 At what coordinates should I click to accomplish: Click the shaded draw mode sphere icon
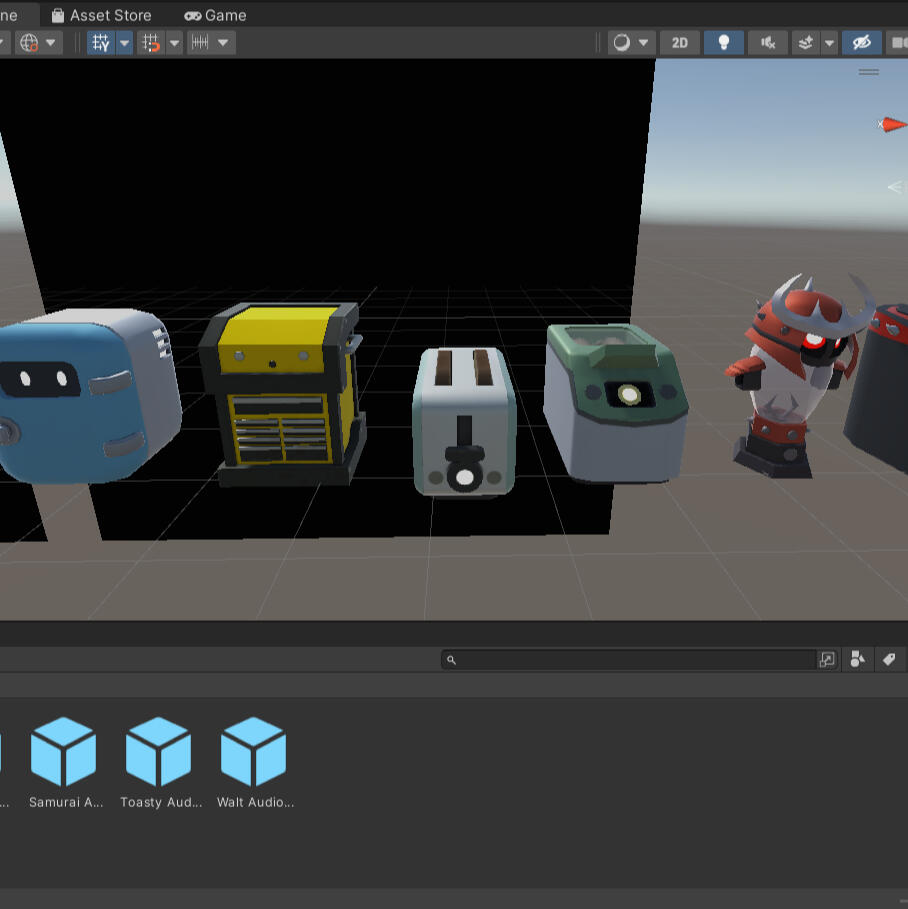pos(622,42)
